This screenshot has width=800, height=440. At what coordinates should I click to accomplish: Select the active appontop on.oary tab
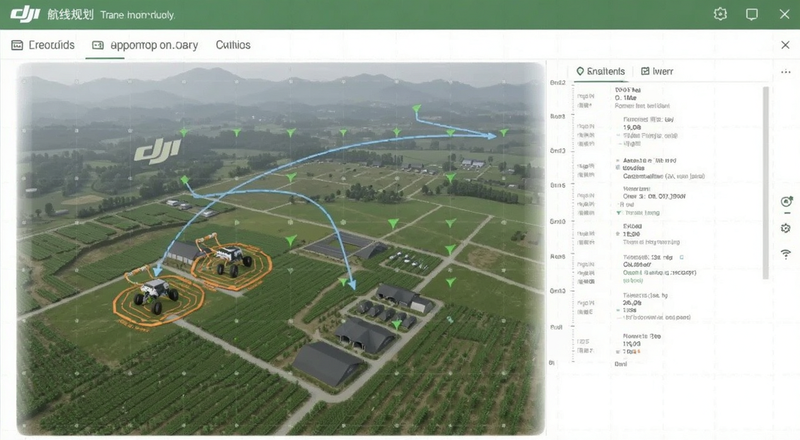[145, 45]
